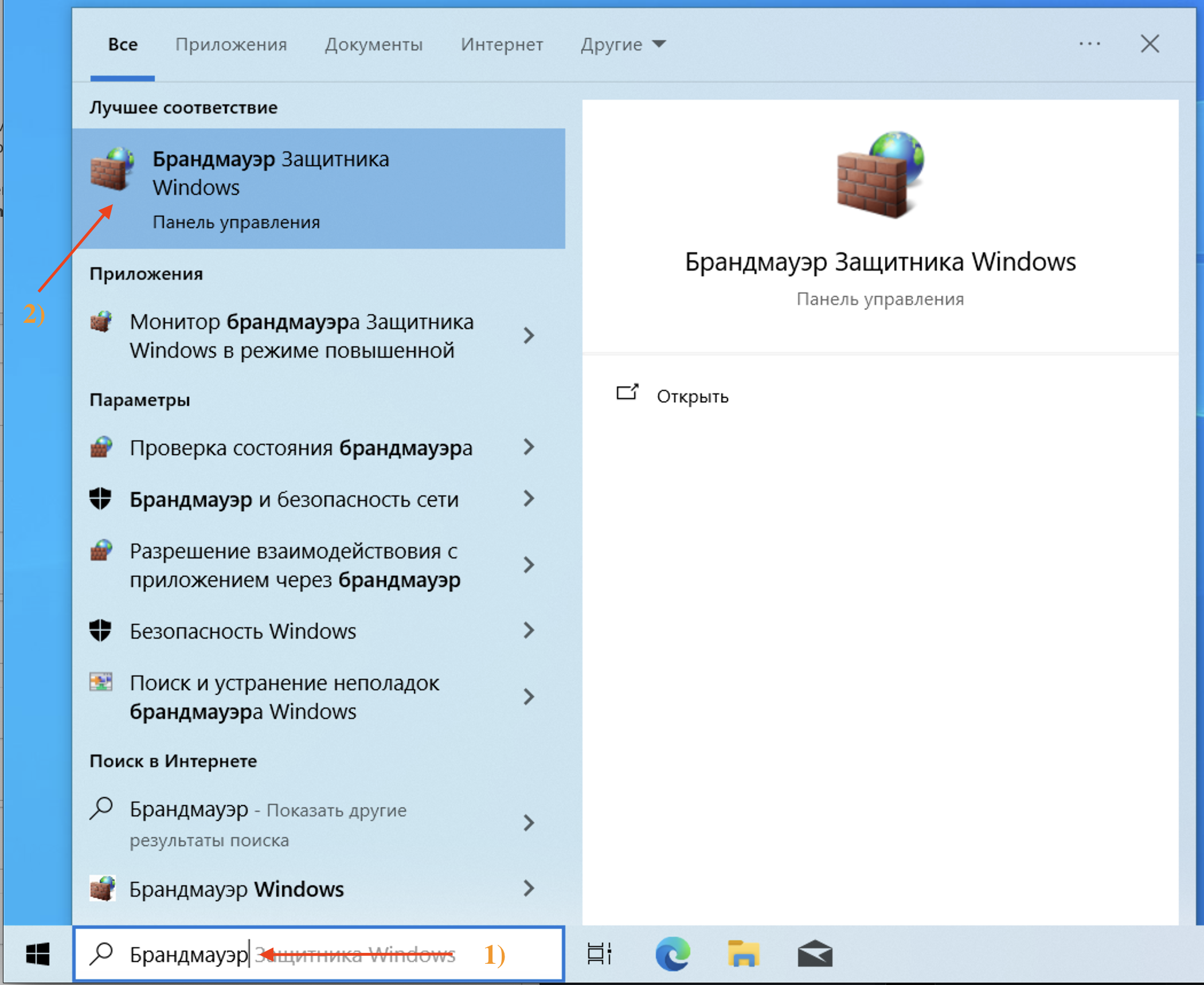Expand Монитор брандмауэра Защитника Windows chevron
Image resolution: width=1204 pixels, height=985 pixels.
click(529, 336)
